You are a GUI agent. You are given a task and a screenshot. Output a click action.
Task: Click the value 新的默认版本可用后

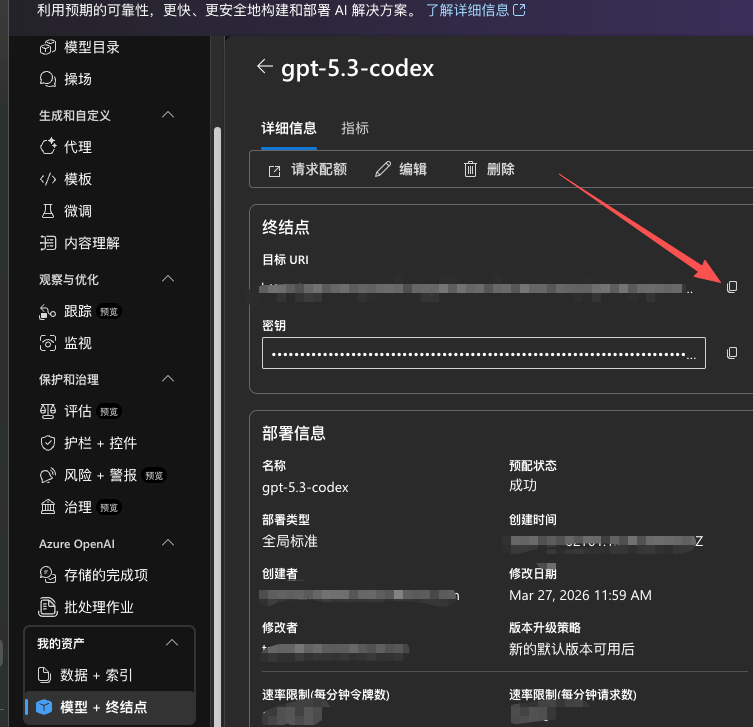click(x=571, y=649)
